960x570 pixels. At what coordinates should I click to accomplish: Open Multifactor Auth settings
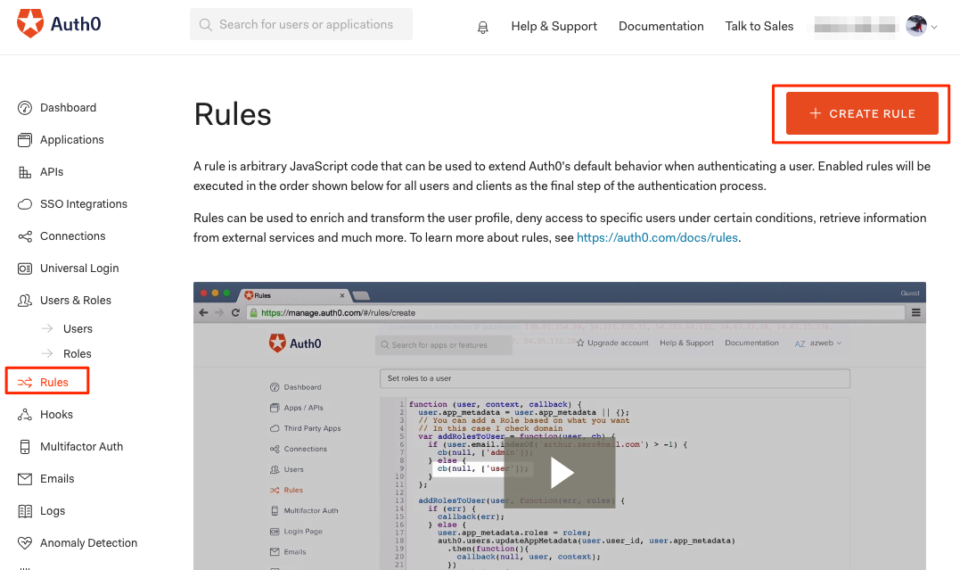point(81,446)
